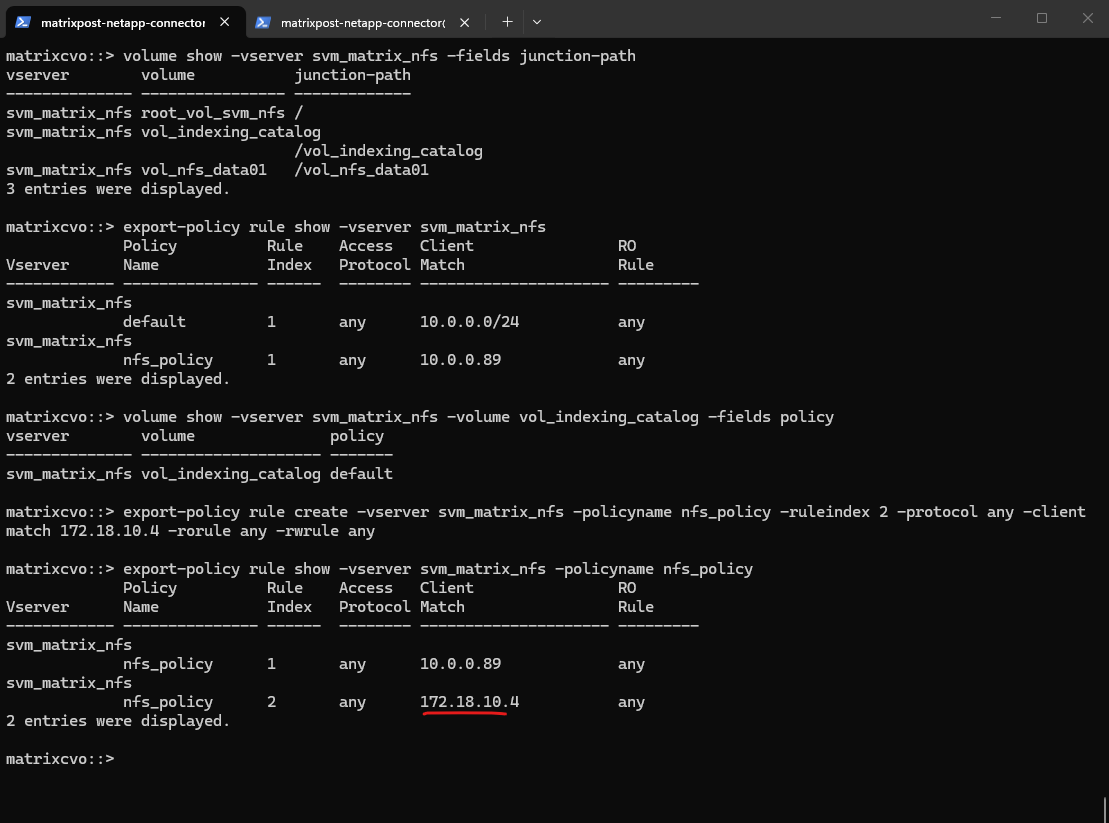Open a new tab with the plus button
The width and height of the screenshot is (1109, 823).
[507, 22]
